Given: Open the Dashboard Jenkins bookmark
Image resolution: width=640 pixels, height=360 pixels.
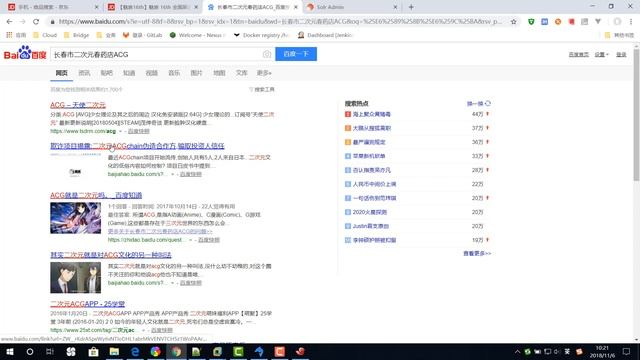Looking at the screenshot, I should pos(325,35).
